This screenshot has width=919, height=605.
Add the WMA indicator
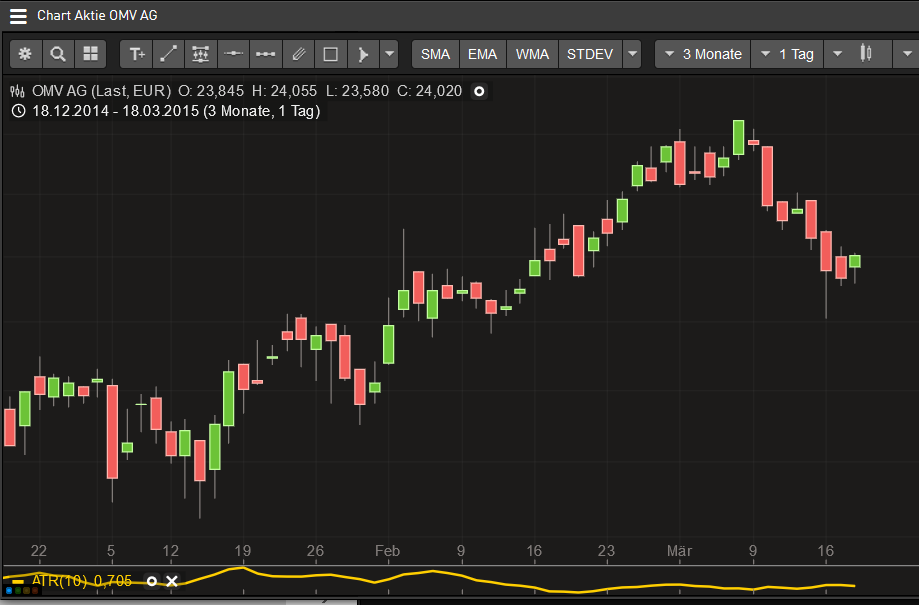(x=532, y=54)
